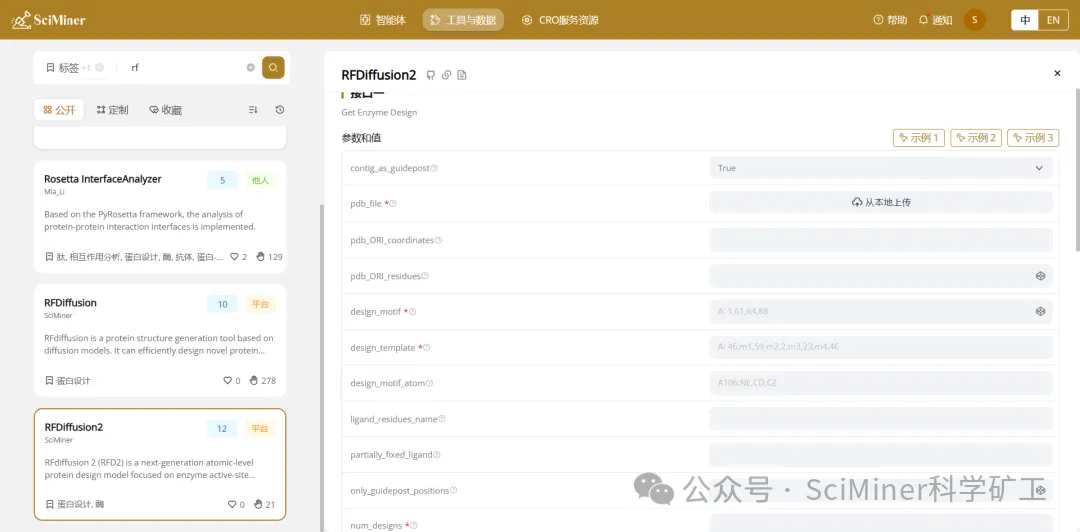Click cube icon in design_motif field
1080x532 pixels.
[1040, 311]
